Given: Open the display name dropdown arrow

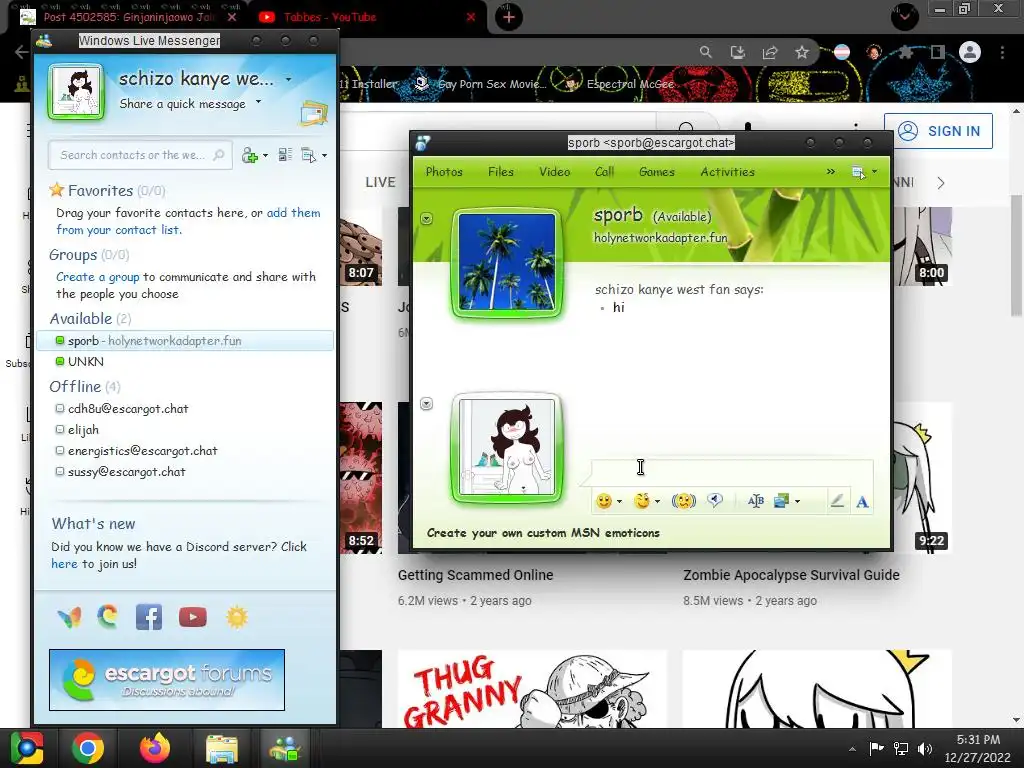Looking at the screenshot, I should tap(289, 80).
